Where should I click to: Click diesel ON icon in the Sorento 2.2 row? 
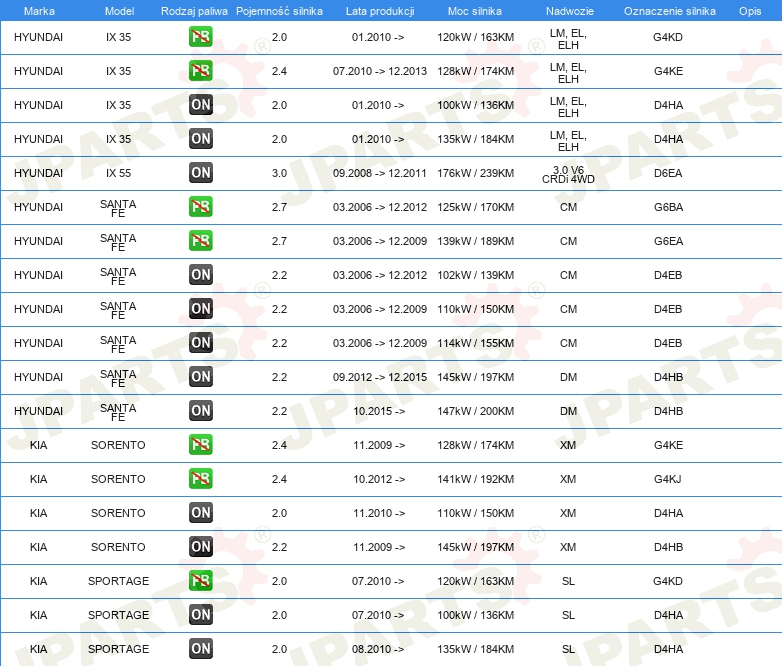pyautogui.click(x=200, y=547)
